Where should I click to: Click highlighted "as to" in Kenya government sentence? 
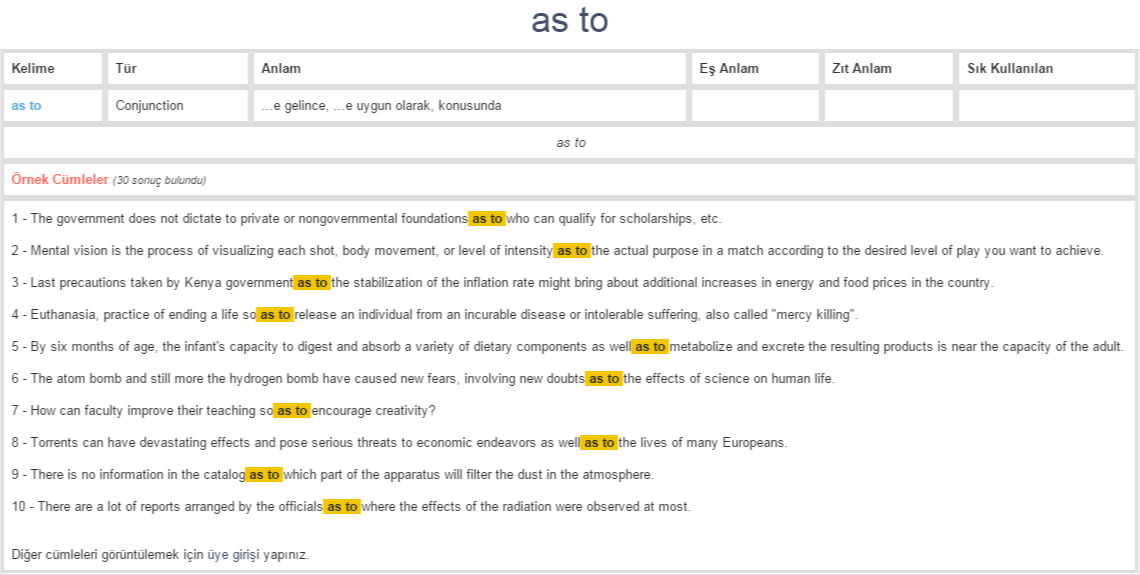312,283
